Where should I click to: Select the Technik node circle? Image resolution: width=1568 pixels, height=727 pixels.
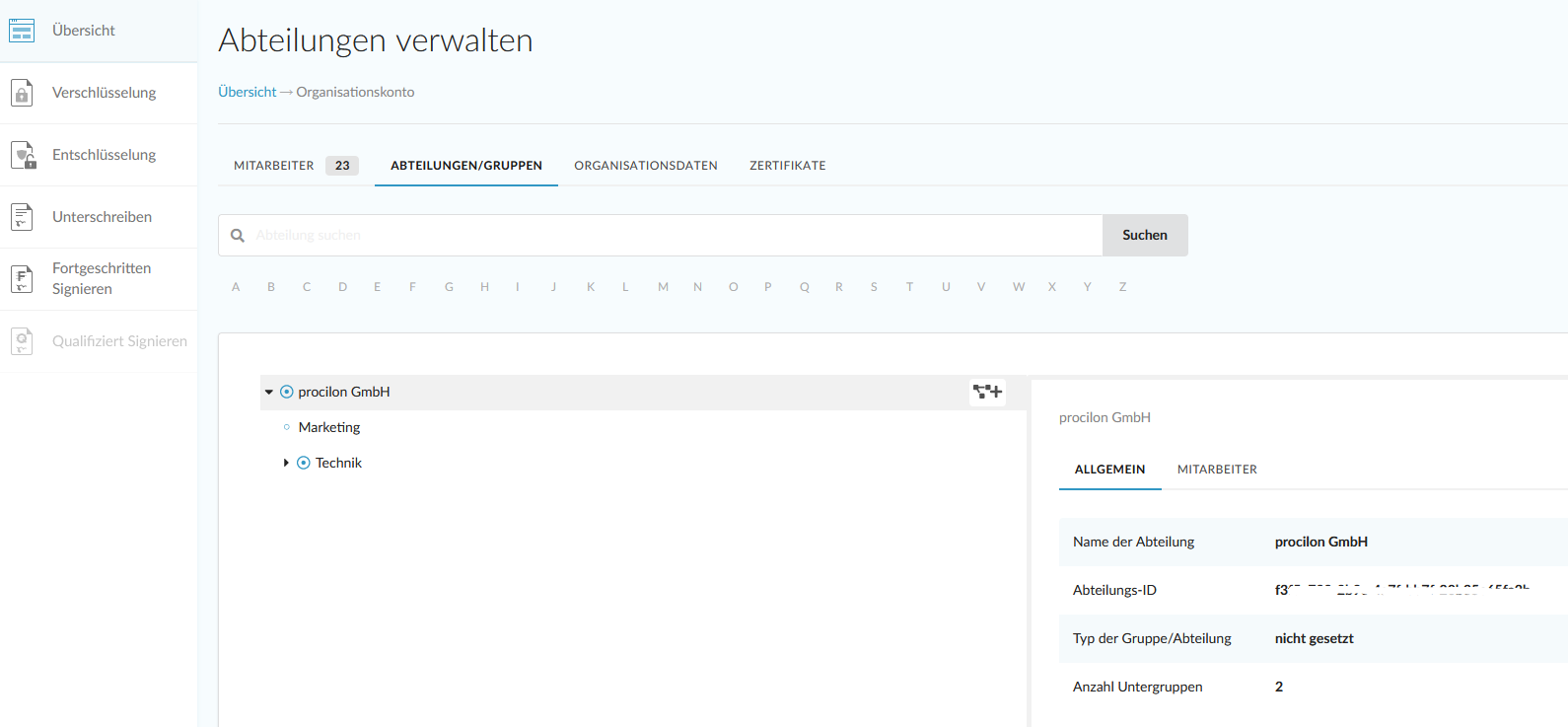coord(304,463)
